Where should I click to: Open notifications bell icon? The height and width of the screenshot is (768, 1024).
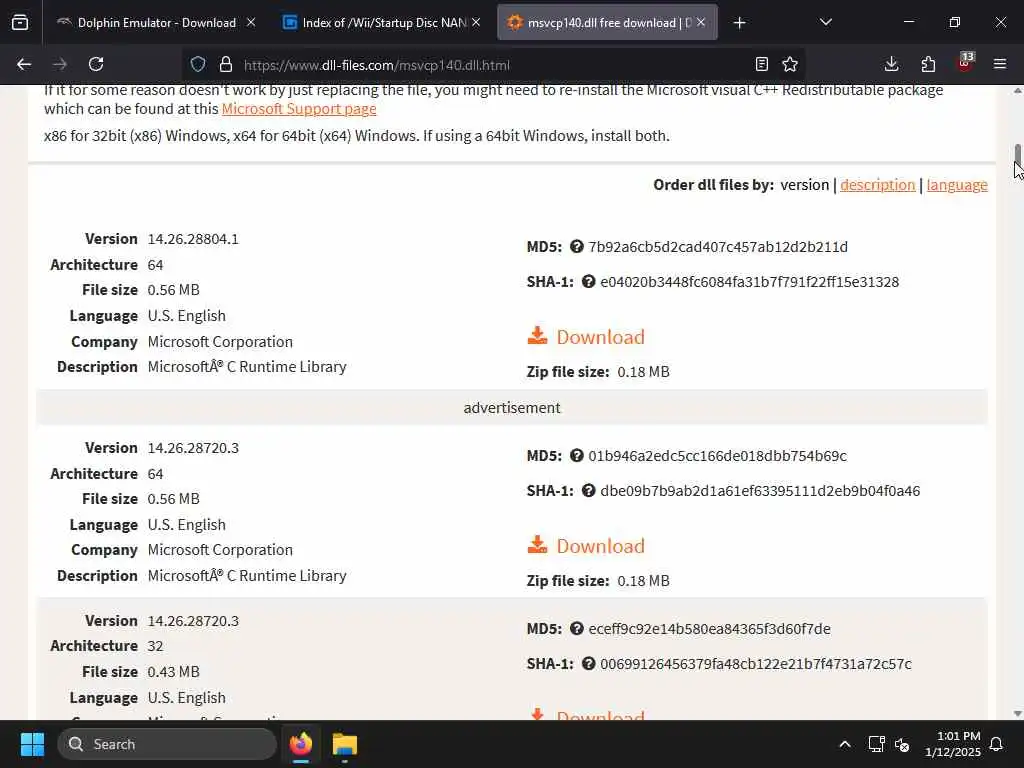pyautogui.click(x=997, y=744)
